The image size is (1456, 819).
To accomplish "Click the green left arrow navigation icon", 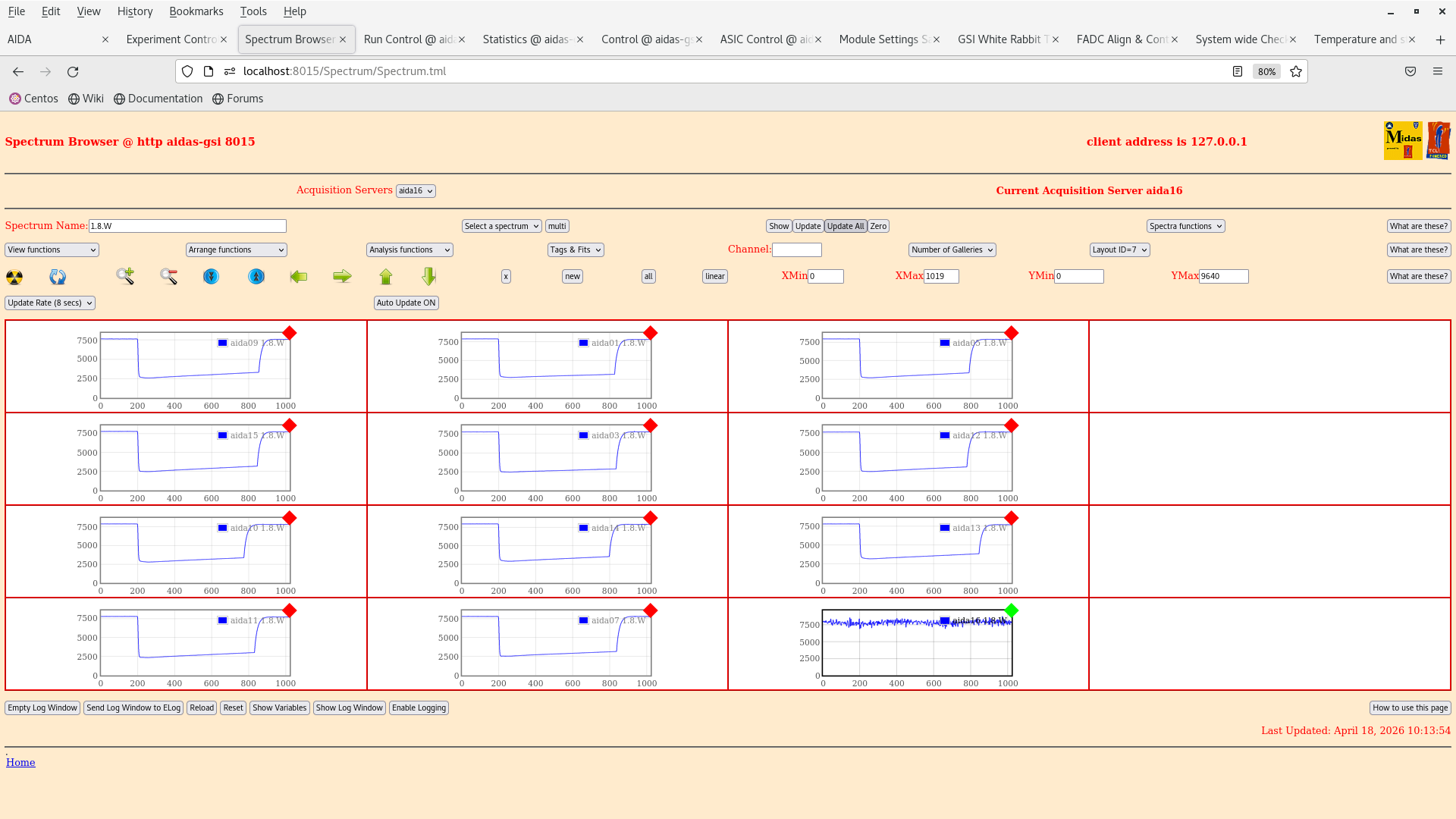I will pos(299,277).
